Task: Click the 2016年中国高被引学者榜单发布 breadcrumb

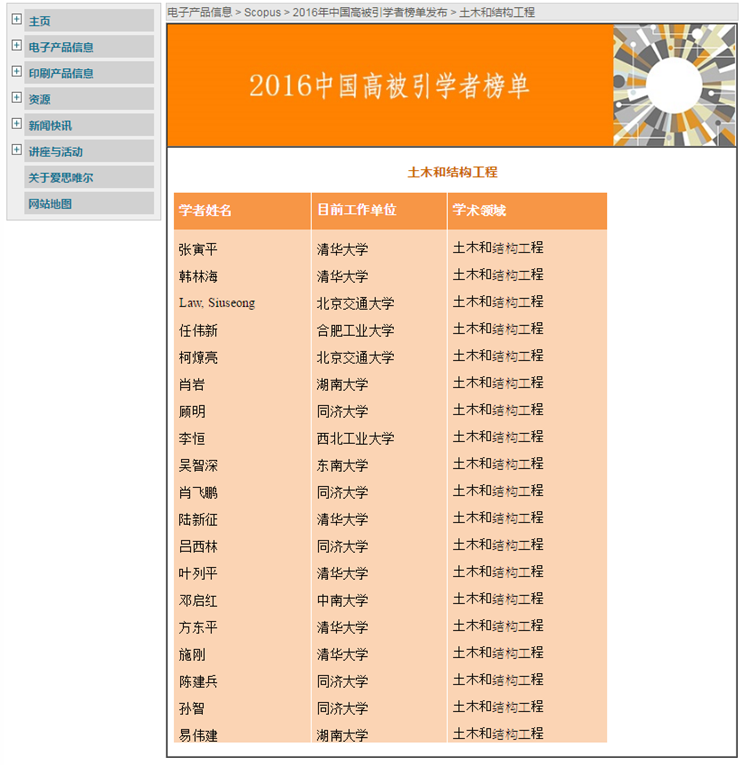Action: [370, 13]
